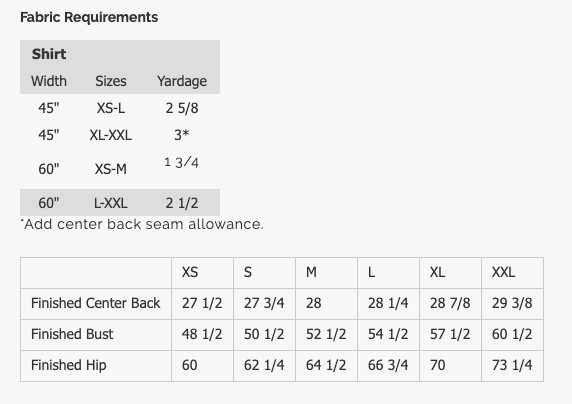Click the 28 7/8 center back measurement
Image resolution: width=572 pixels, height=404 pixels.
[450, 303]
